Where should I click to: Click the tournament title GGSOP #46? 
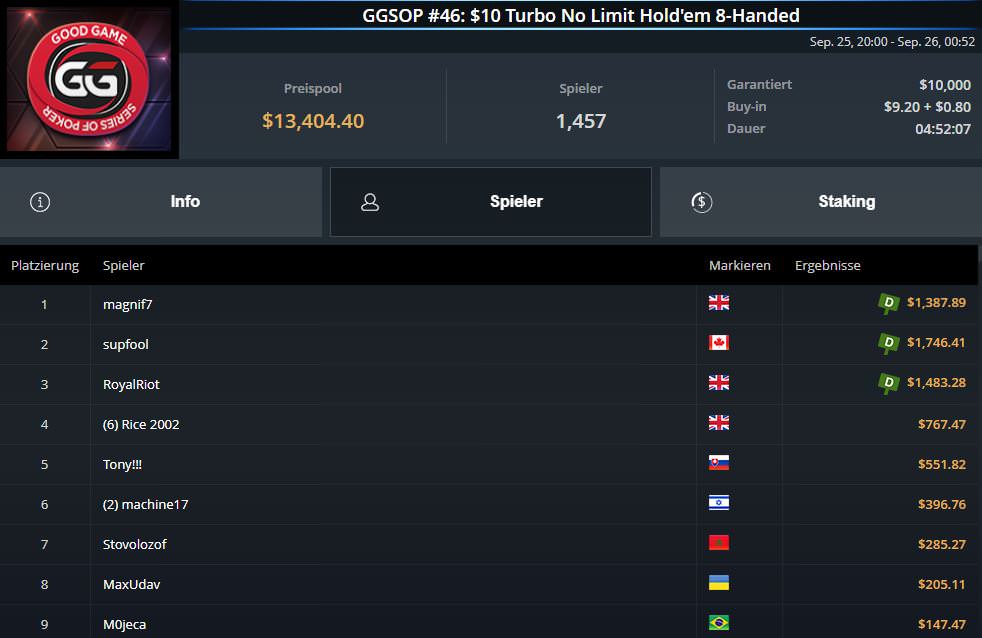tap(581, 16)
